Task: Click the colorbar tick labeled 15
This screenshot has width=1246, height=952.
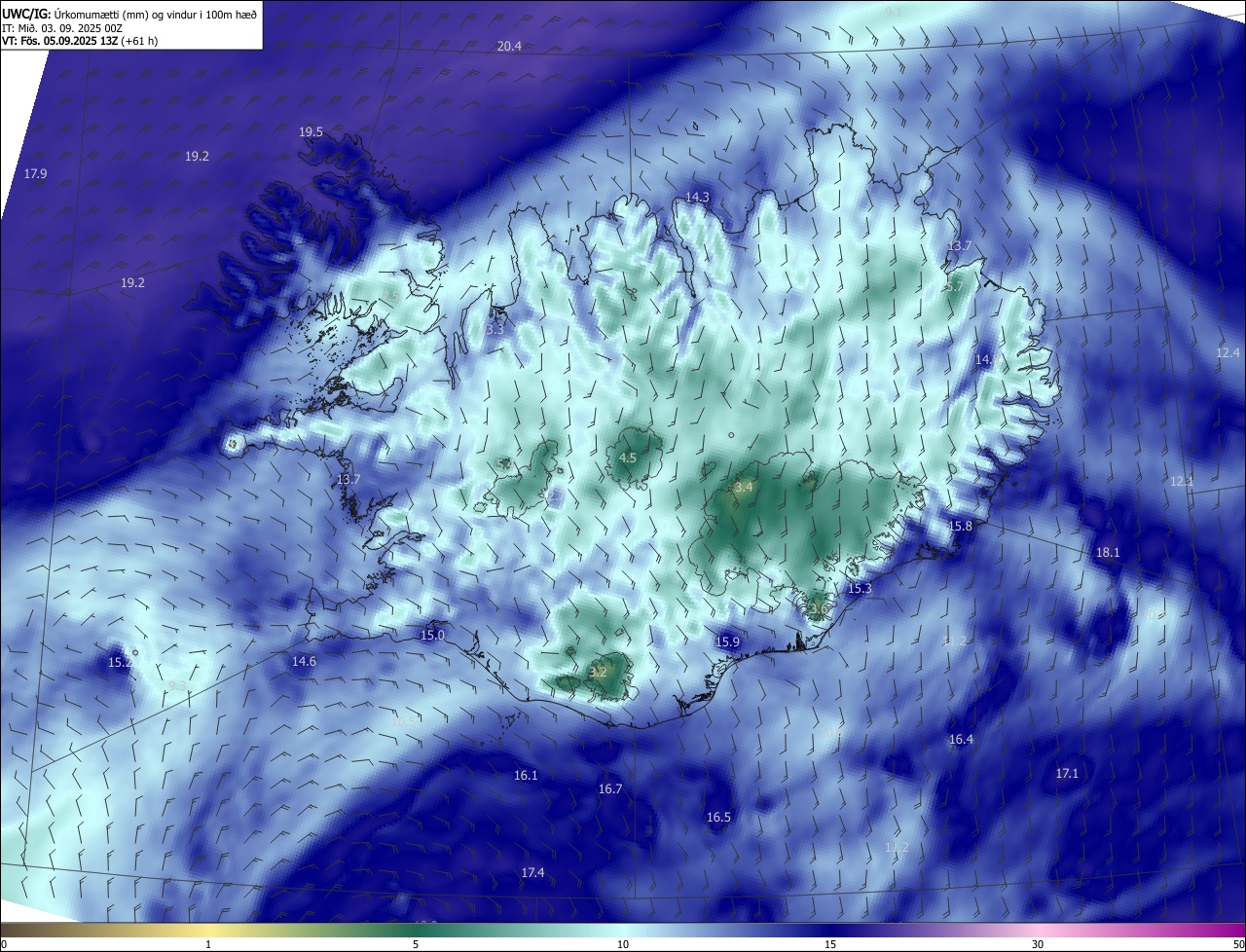Action: point(830,945)
